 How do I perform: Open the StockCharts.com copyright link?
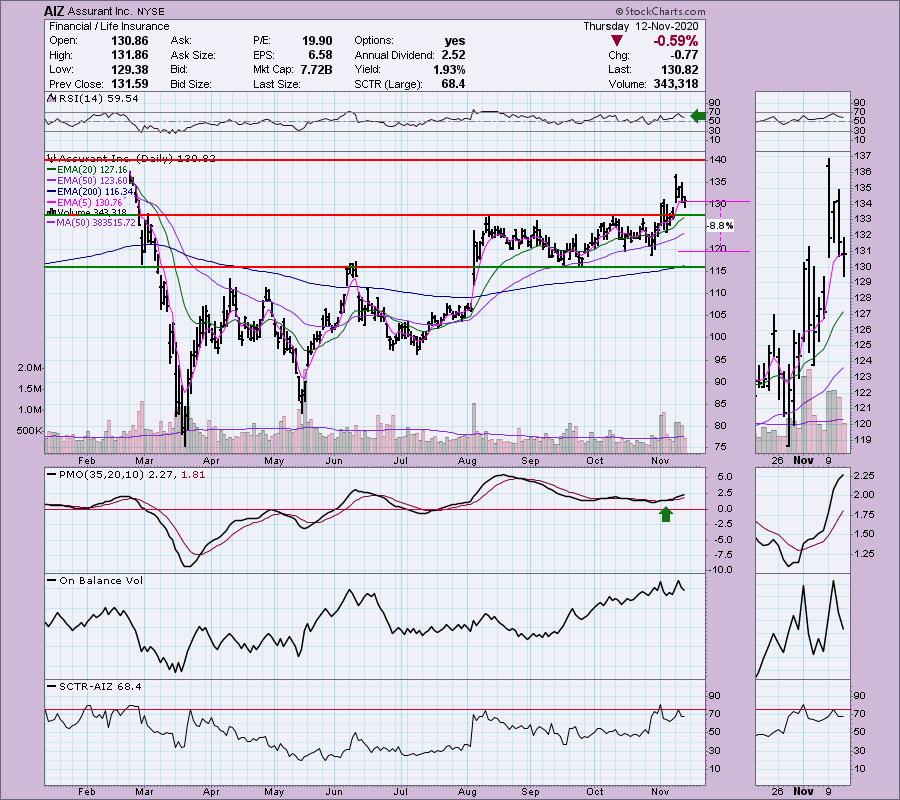click(x=660, y=11)
